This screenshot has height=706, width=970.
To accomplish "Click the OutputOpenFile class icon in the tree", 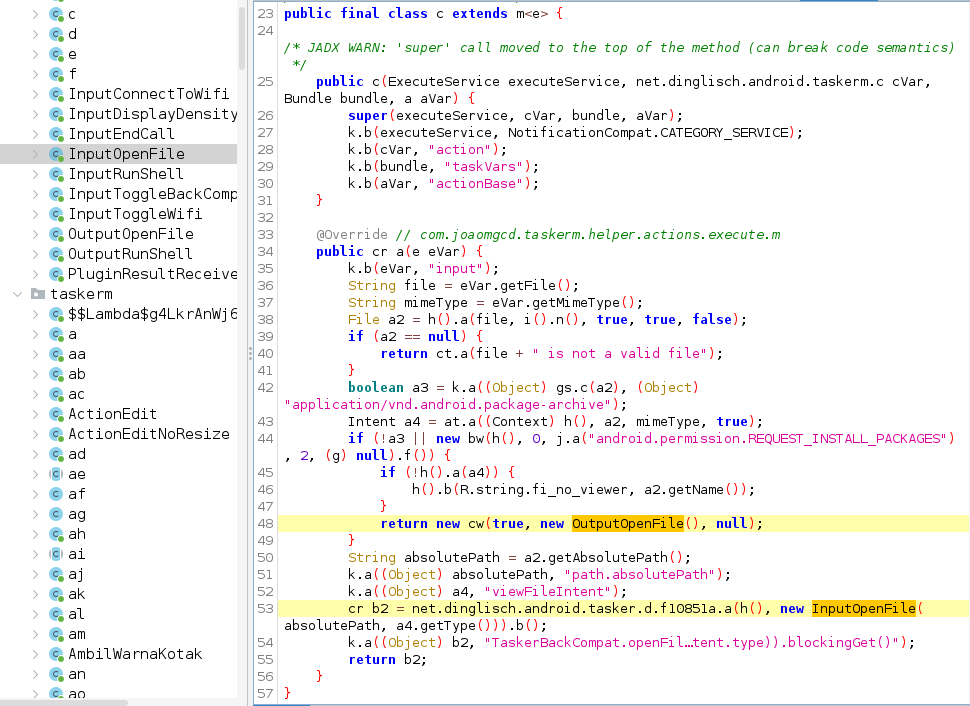I will (56, 234).
